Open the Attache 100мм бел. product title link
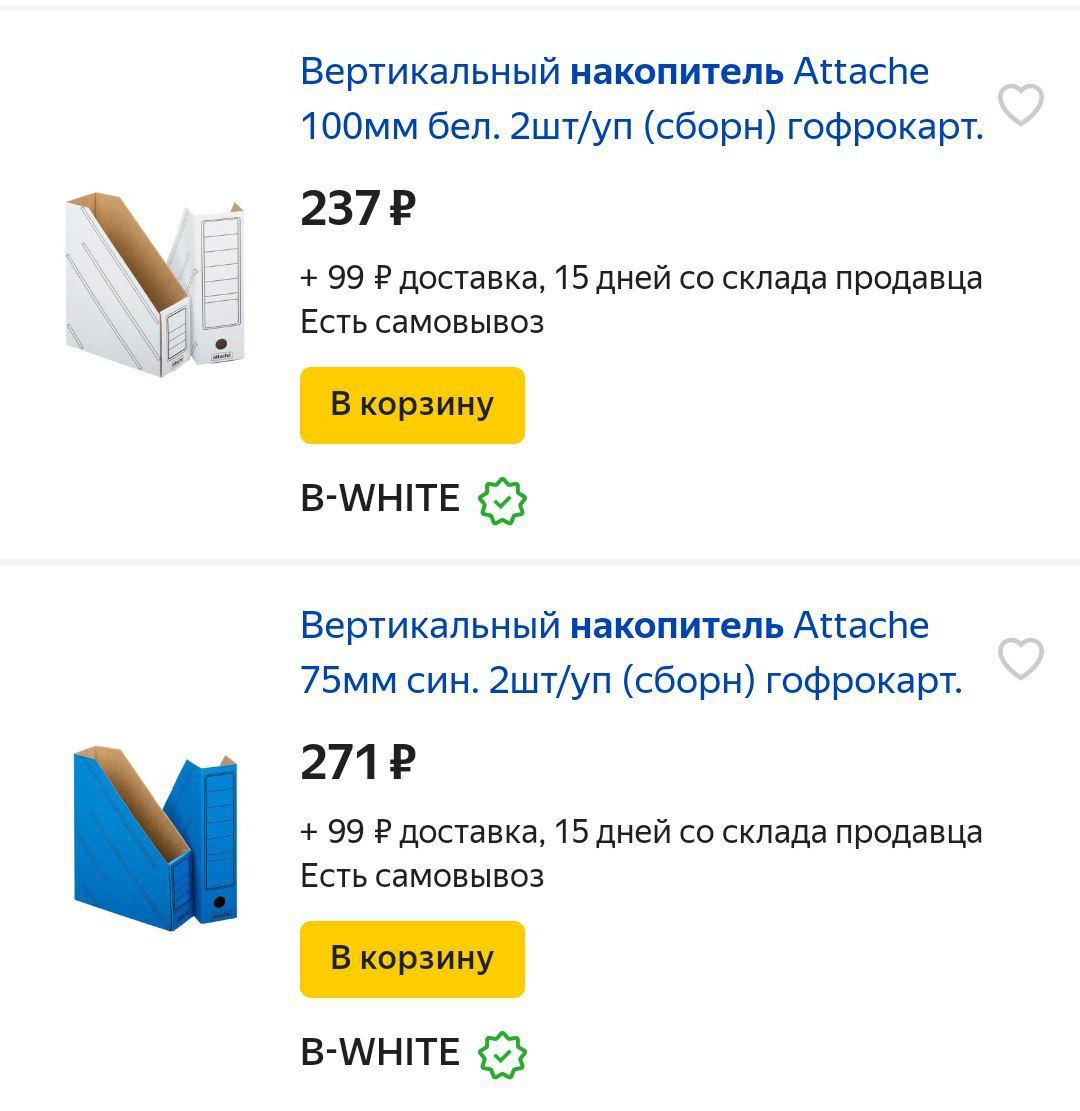 coord(641,99)
